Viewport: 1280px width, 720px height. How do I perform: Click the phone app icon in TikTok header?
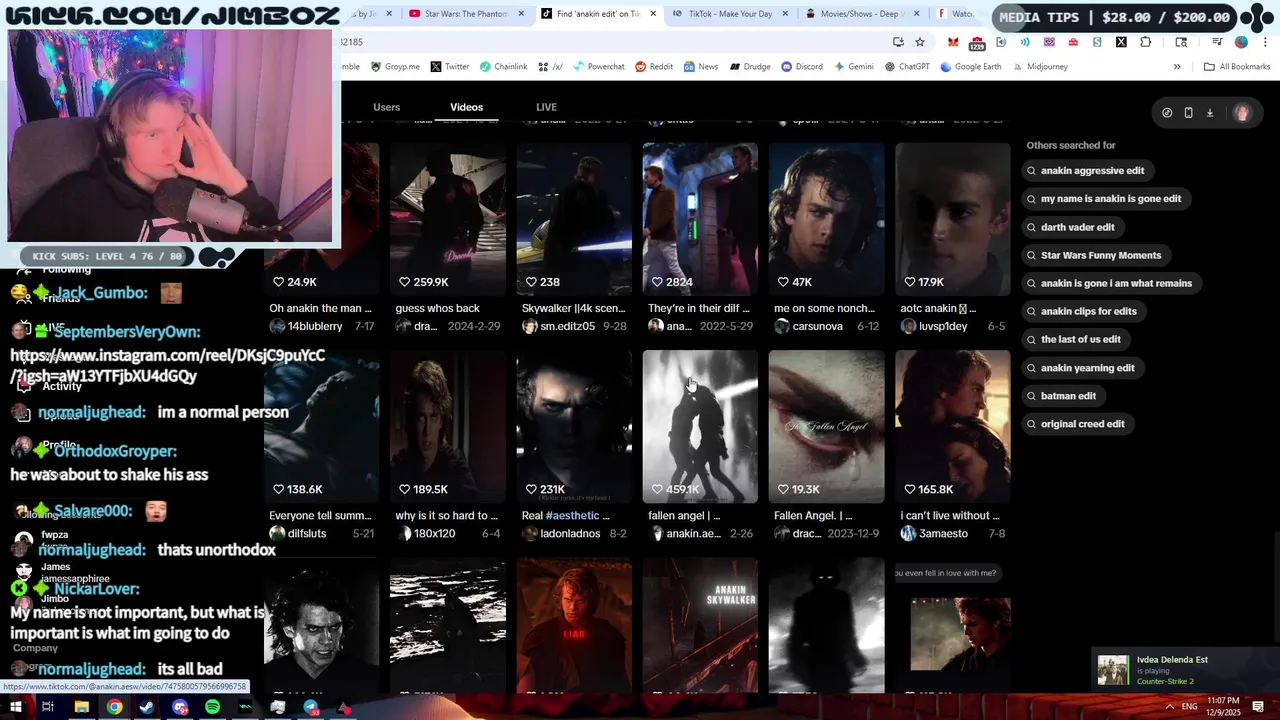pos(1188,113)
